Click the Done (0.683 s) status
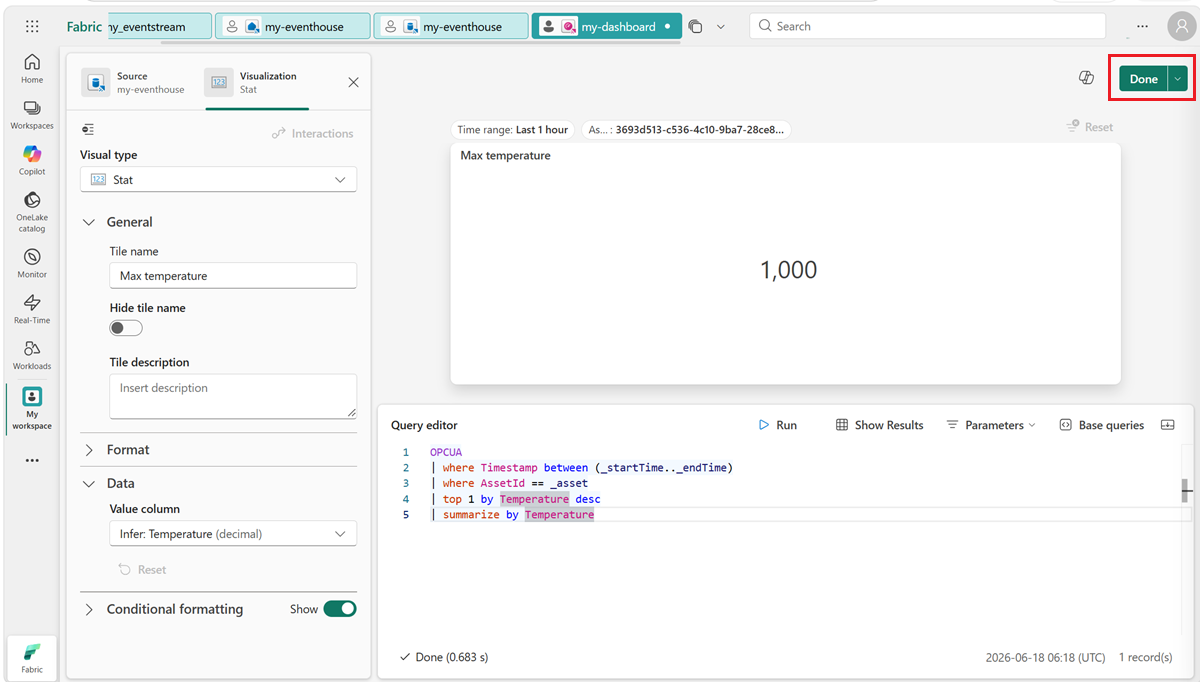 (443, 657)
